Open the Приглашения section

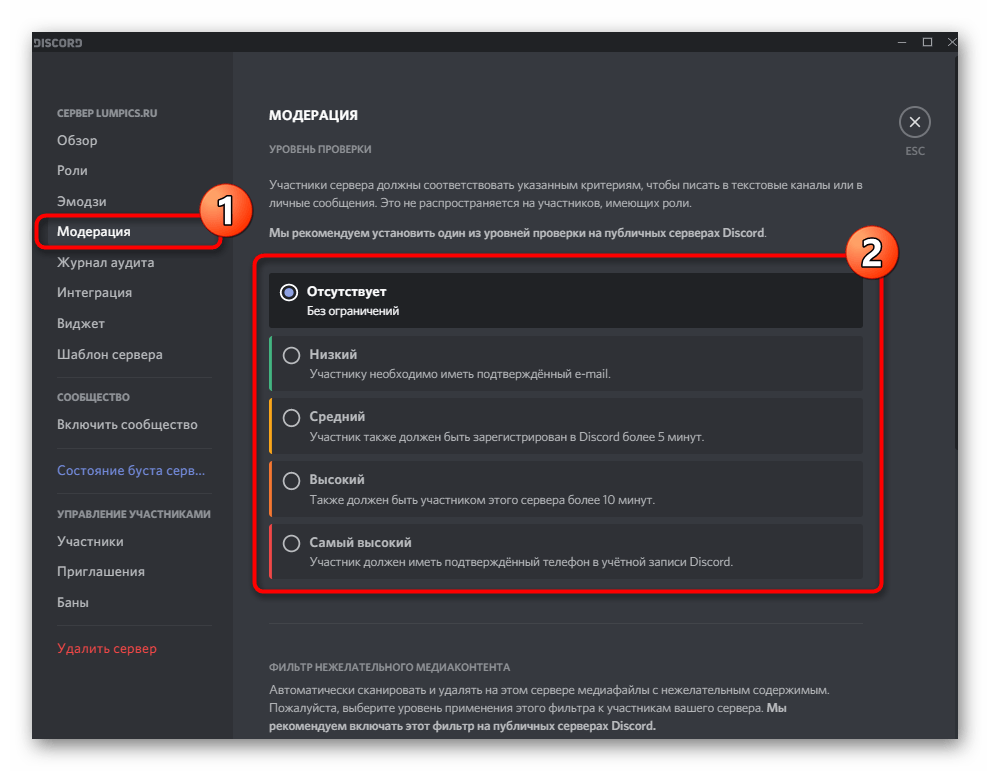pyautogui.click(x=100, y=571)
